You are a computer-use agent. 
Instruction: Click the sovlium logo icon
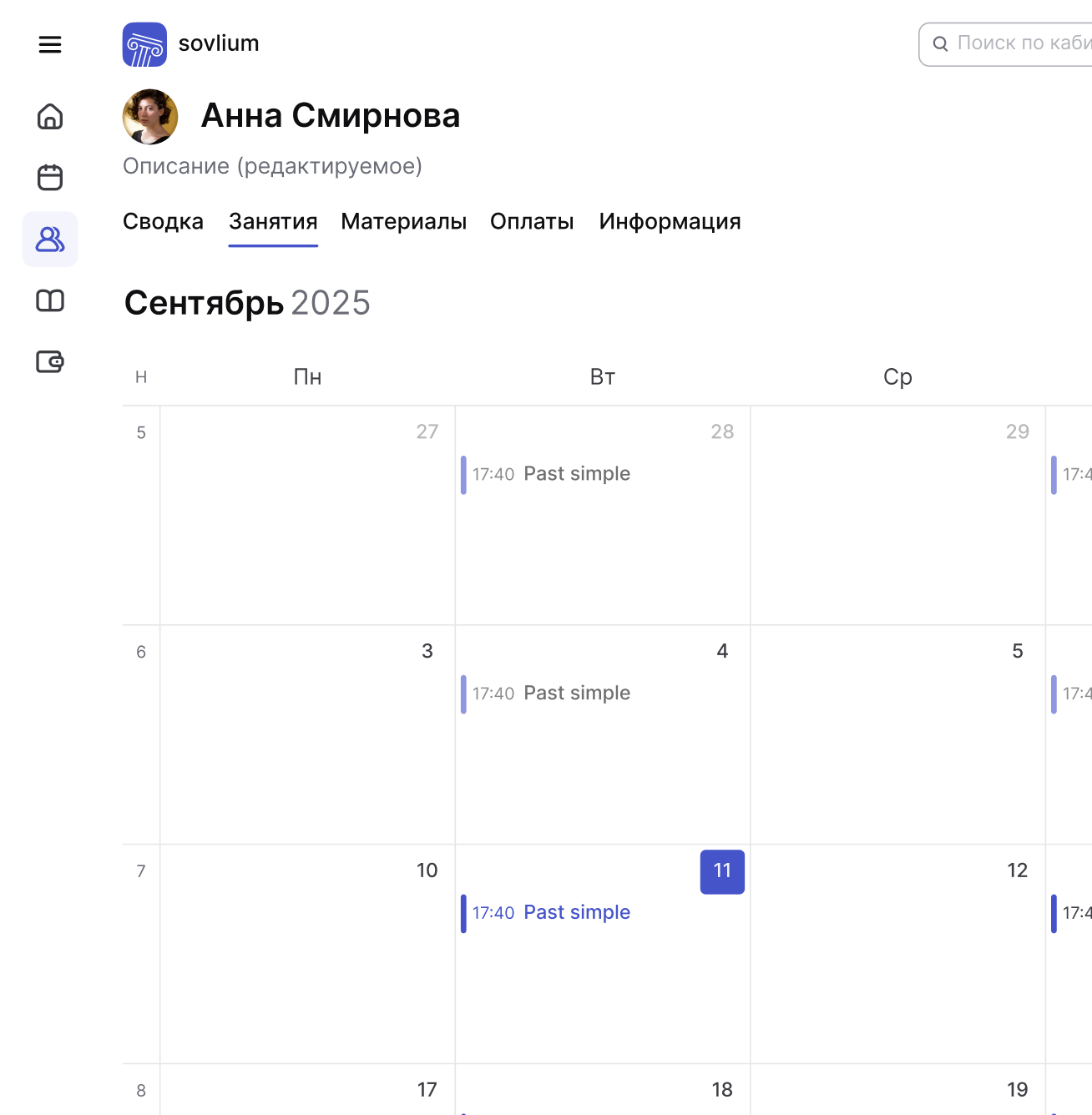pyautogui.click(x=144, y=44)
